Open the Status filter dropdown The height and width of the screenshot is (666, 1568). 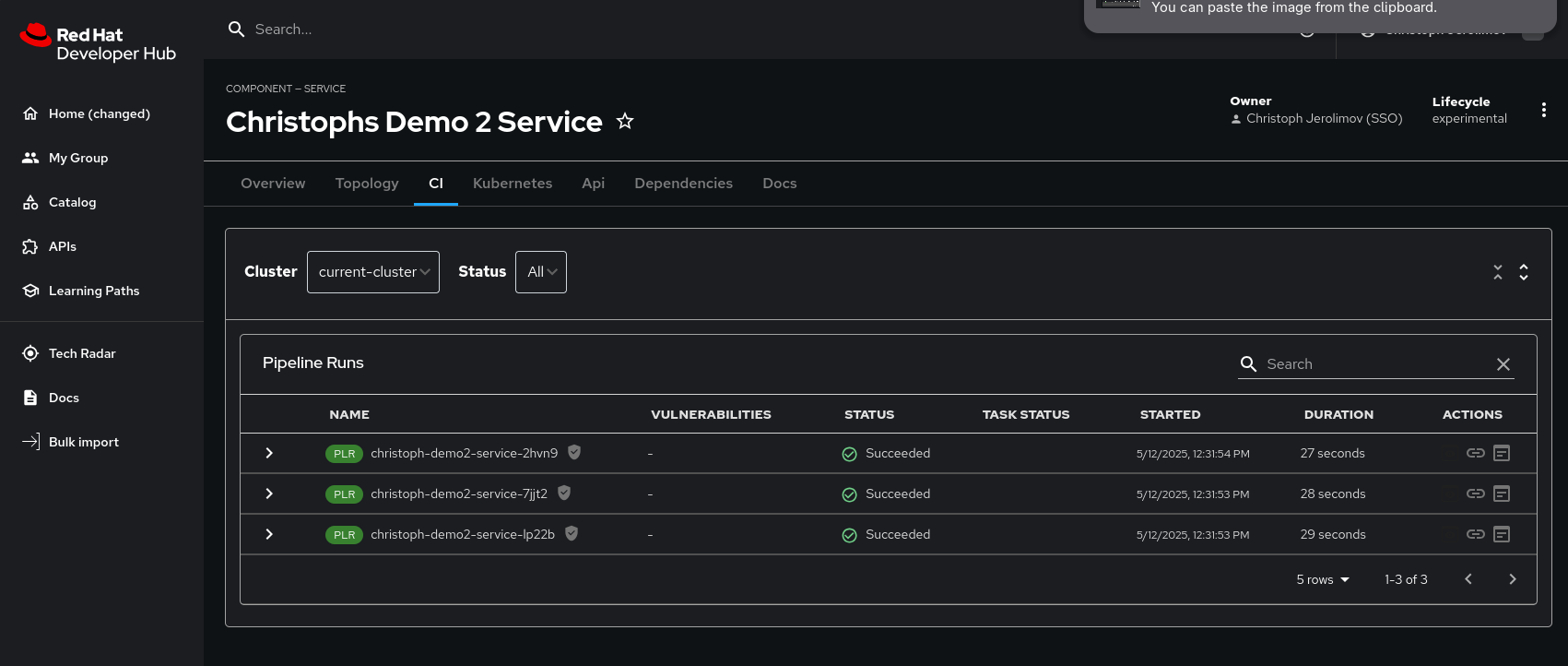(541, 272)
